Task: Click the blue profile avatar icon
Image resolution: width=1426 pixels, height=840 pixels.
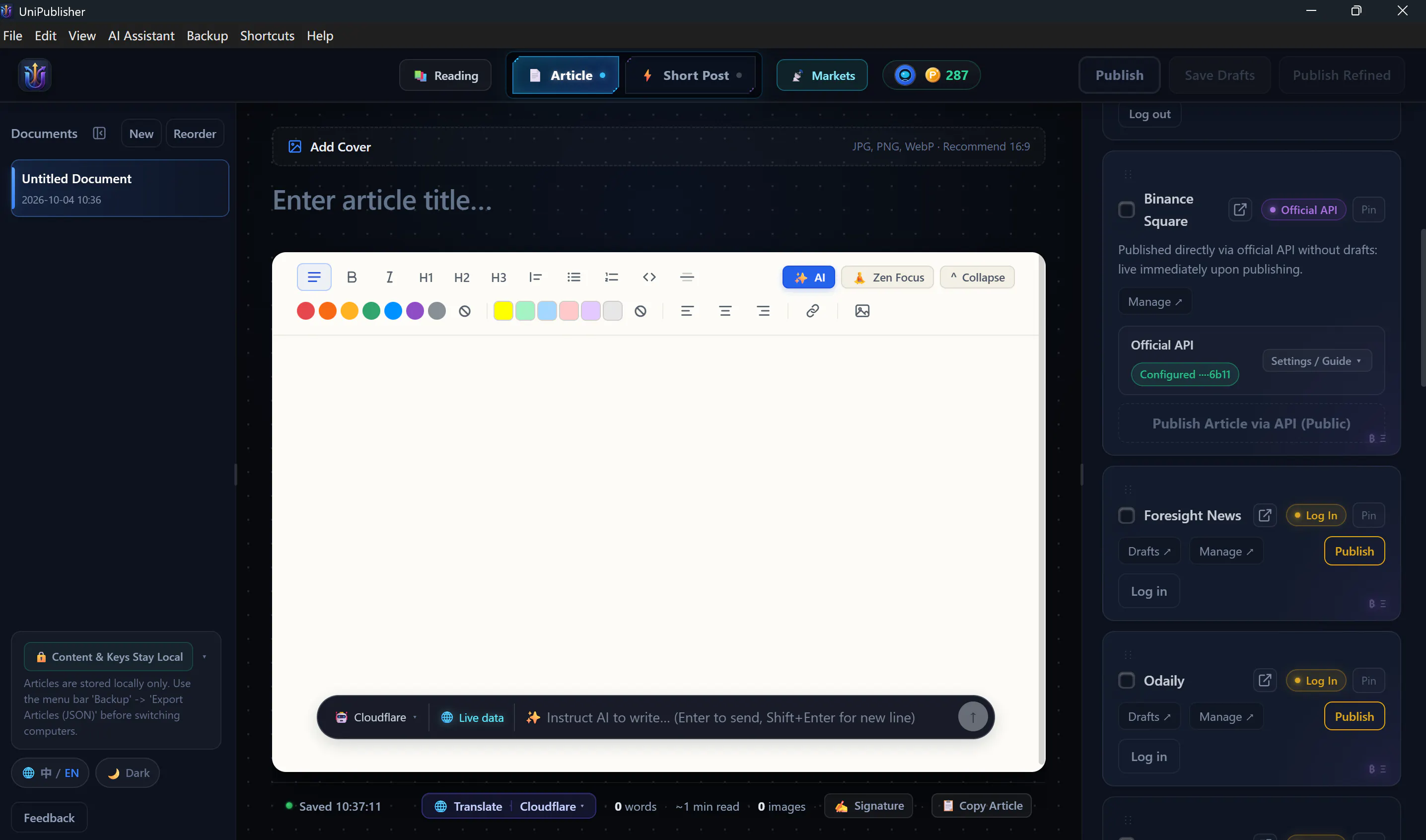Action: pyautogui.click(x=905, y=75)
